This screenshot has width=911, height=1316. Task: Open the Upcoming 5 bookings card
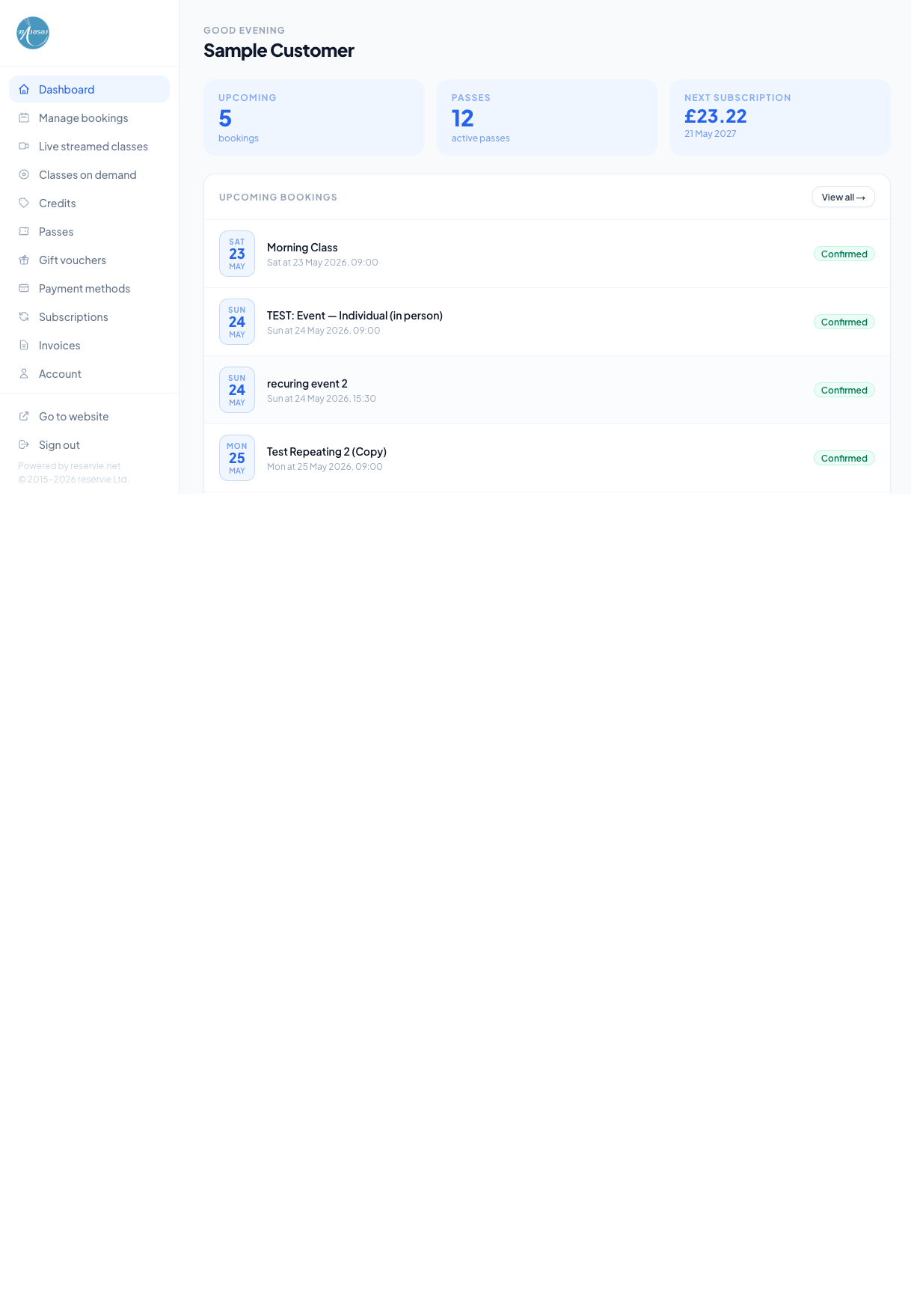coord(314,117)
